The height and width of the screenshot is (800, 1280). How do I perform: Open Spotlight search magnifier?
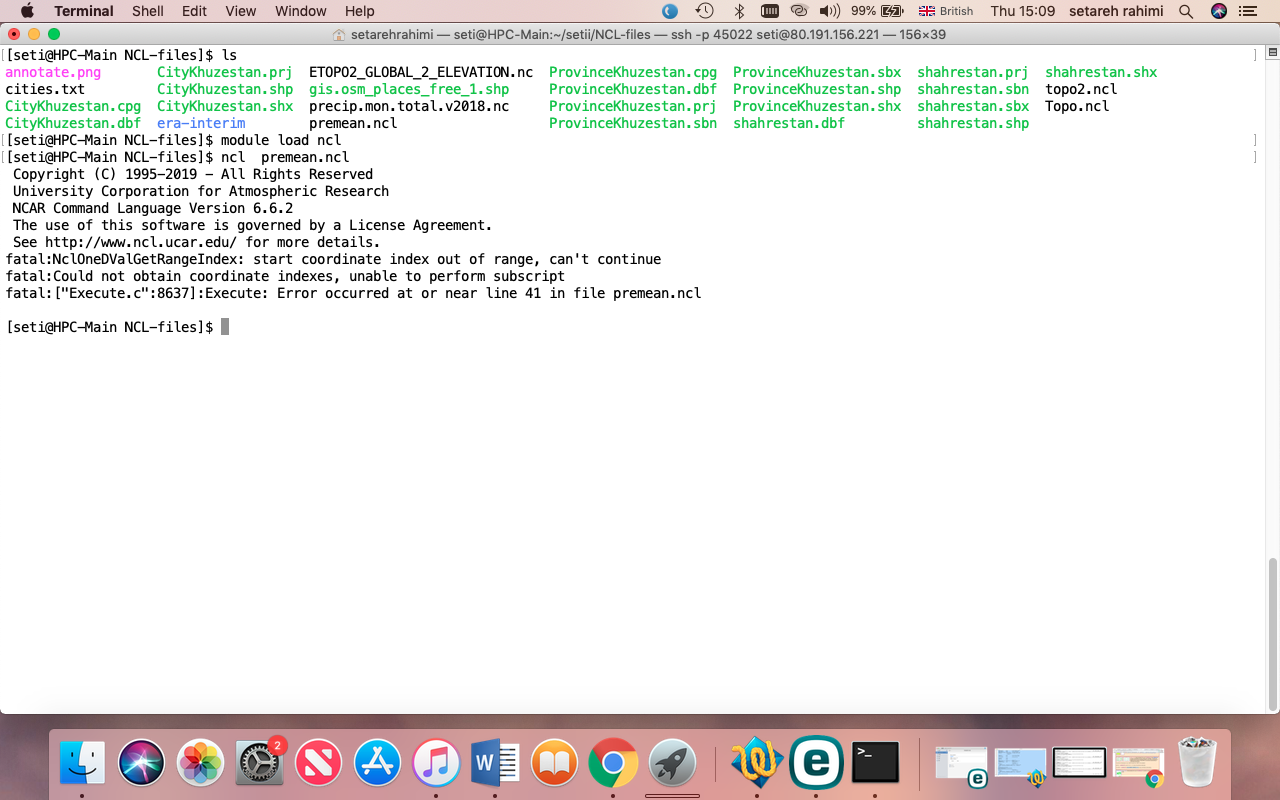coord(1186,11)
